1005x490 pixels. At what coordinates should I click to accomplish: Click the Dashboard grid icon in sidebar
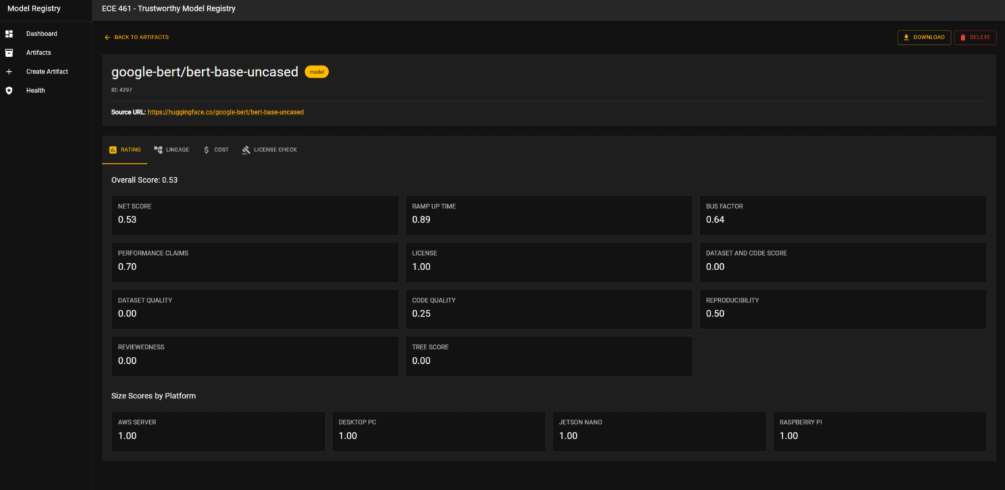(9, 33)
